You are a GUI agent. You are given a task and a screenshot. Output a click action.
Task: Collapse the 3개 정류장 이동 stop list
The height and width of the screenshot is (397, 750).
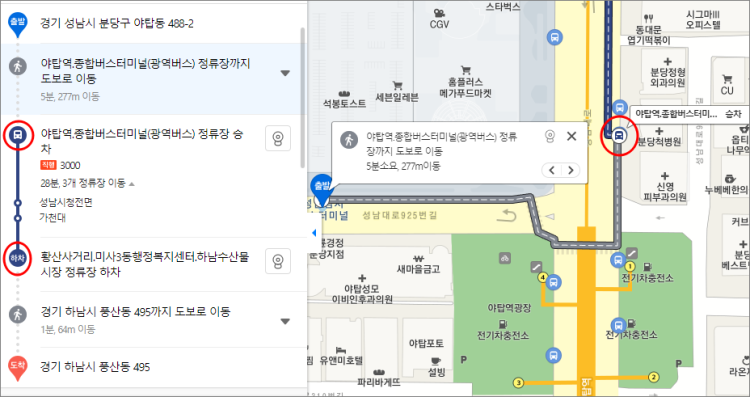pos(132,184)
